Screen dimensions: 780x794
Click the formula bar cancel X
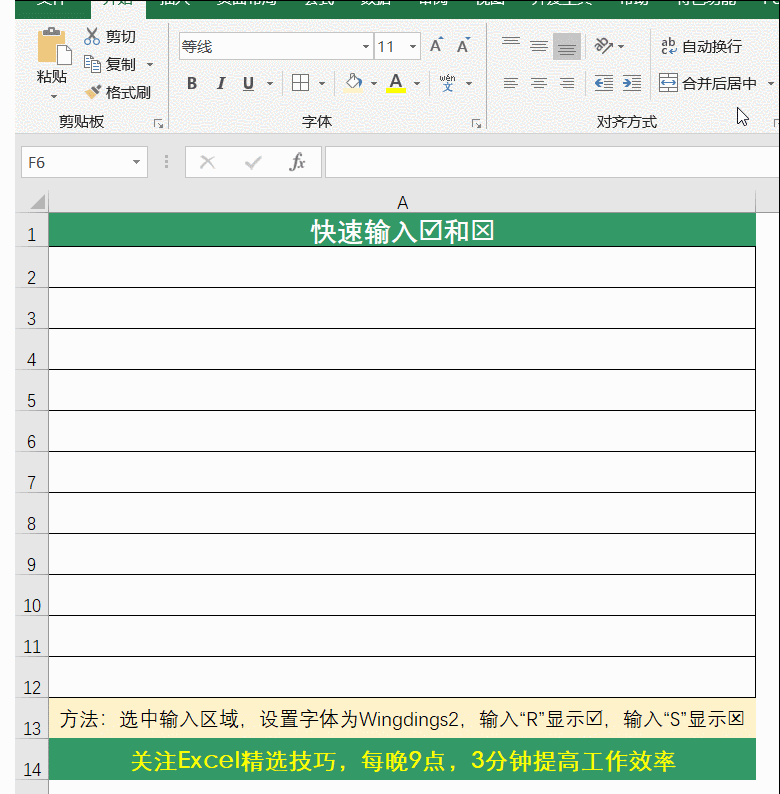(208, 162)
